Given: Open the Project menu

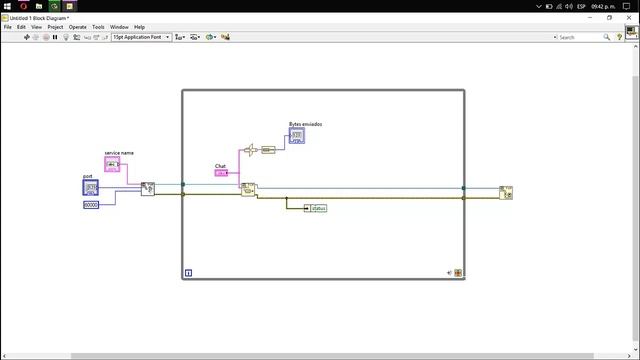Looking at the screenshot, I should pyautogui.click(x=55, y=27).
